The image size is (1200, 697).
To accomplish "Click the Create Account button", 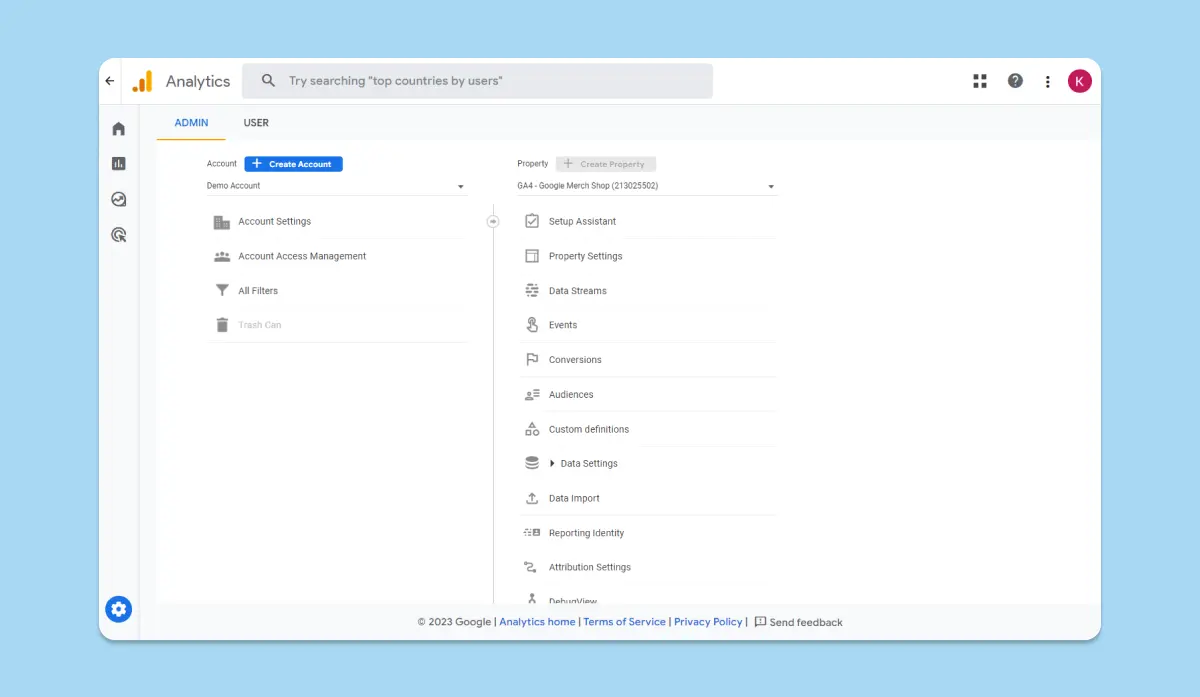I will [293, 164].
